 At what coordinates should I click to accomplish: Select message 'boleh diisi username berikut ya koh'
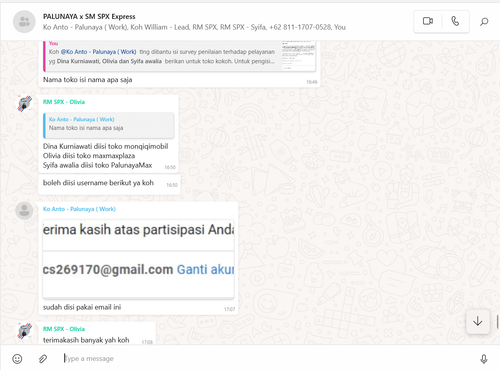[x=98, y=183]
